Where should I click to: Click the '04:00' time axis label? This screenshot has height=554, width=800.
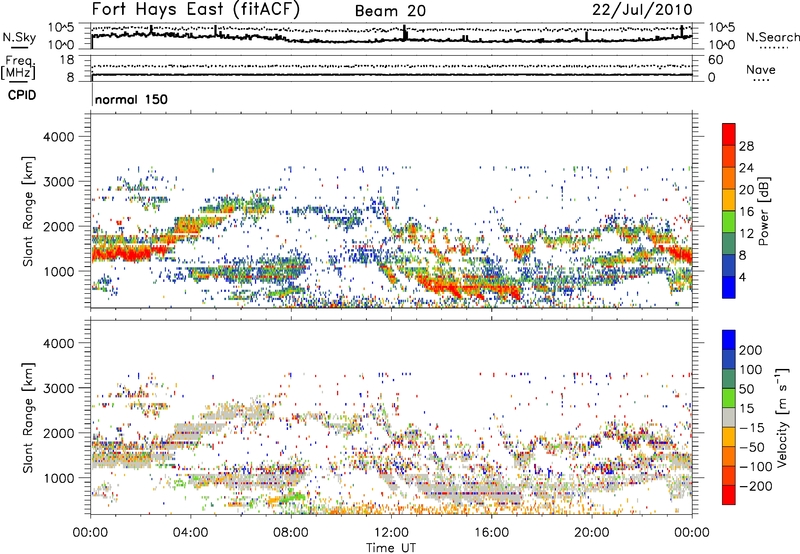pyautogui.click(x=191, y=533)
